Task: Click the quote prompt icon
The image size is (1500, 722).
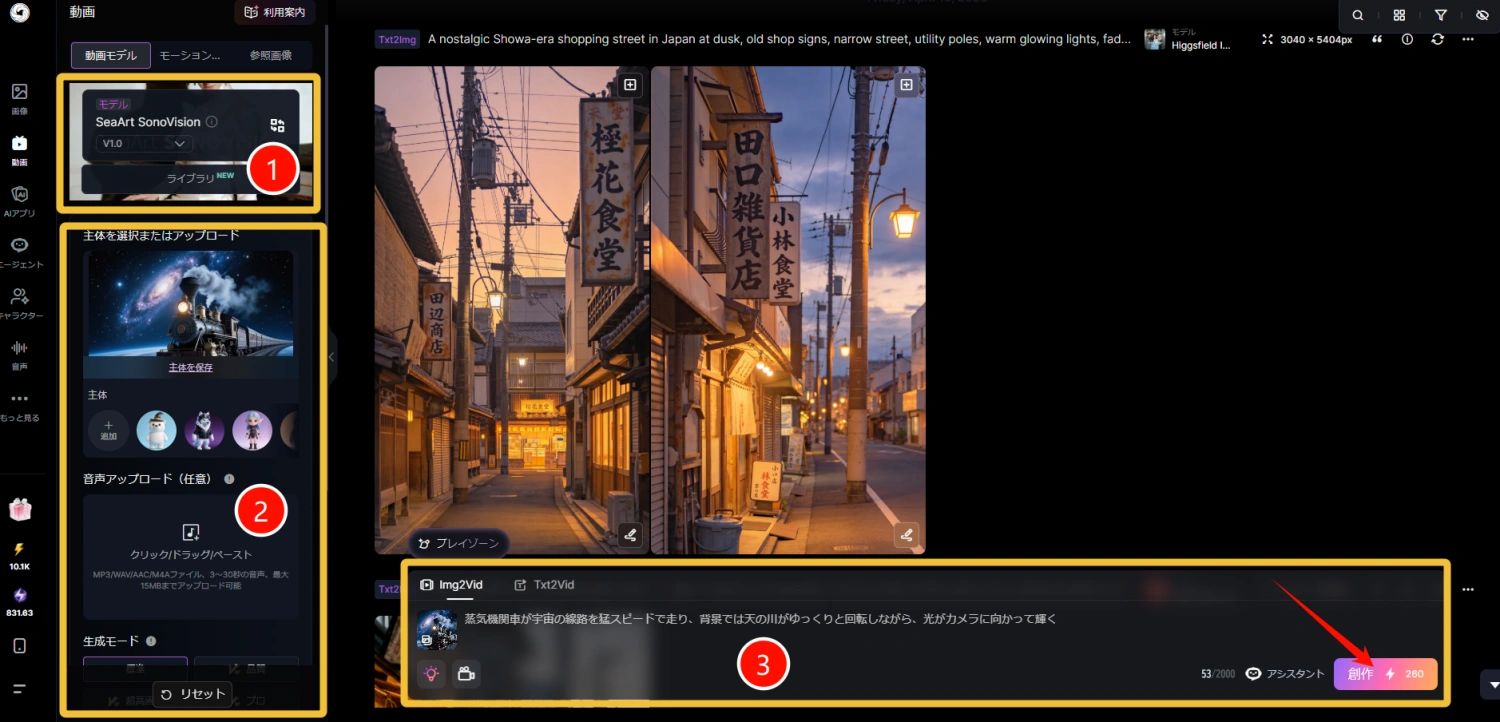Action: tap(1377, 39)
